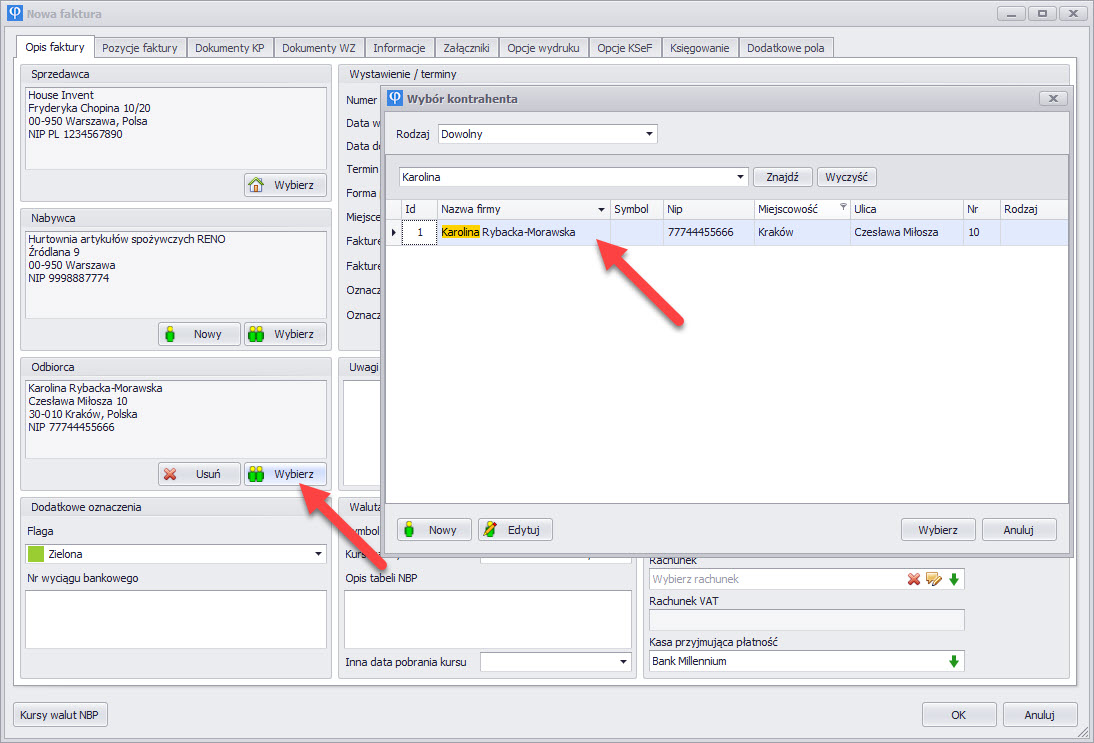Screen dimensions: 1094x743
Task: Click the Nr wyciągu bankowego text field
Action: pyautogui.click(x=176, y=619)
